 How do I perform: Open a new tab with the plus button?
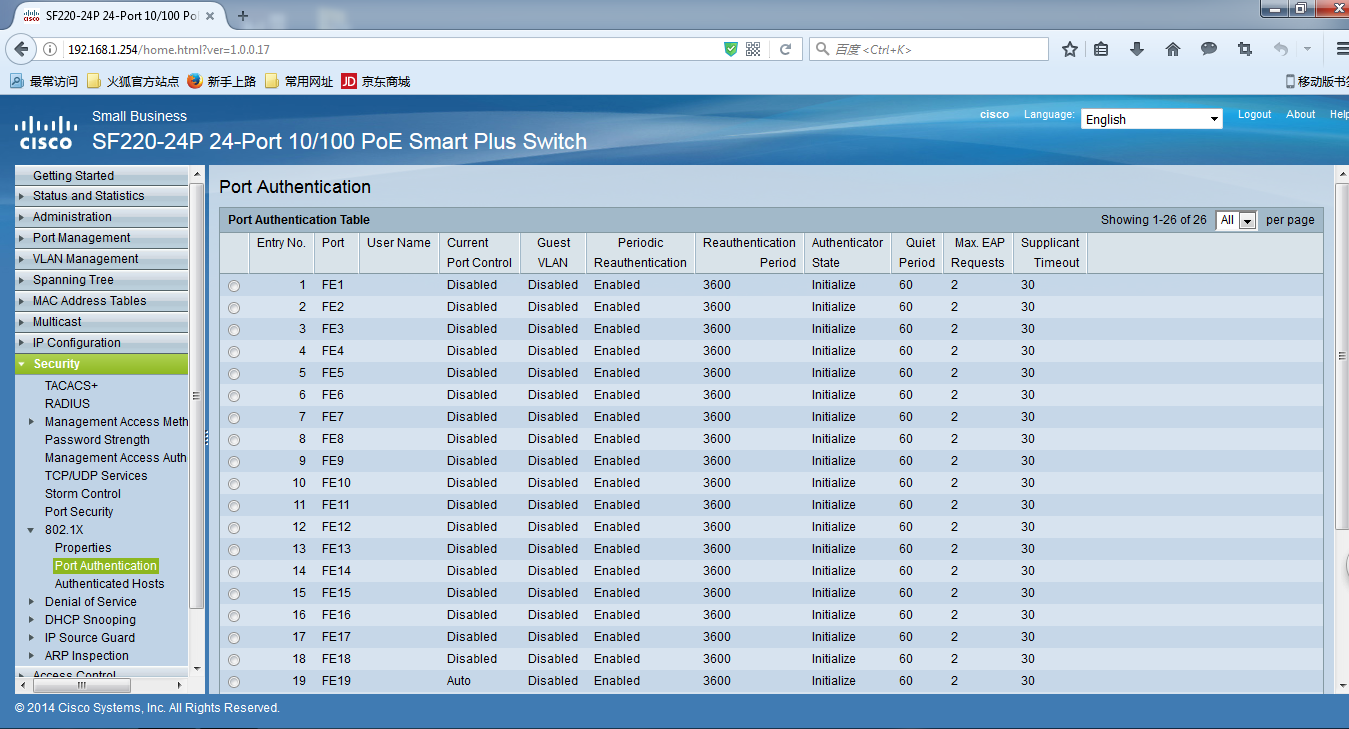243,16
